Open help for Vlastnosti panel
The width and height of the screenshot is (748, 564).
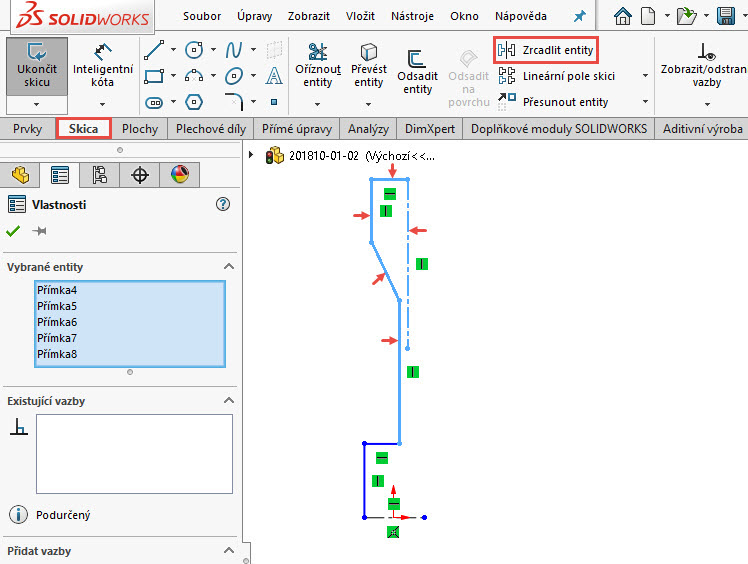223,204
